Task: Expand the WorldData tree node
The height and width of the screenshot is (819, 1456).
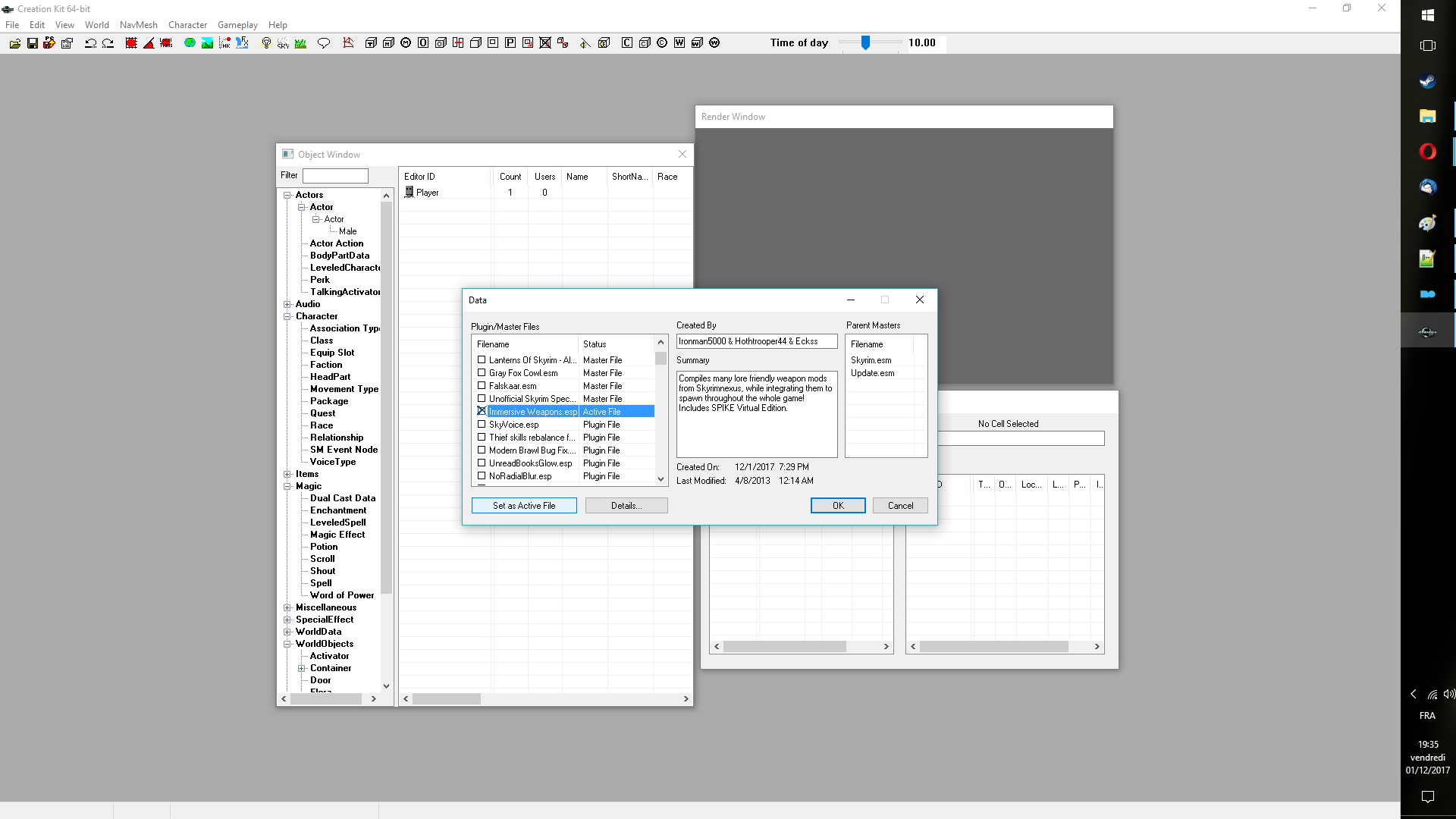Action: pyautogui.click(x=287, y=632)
